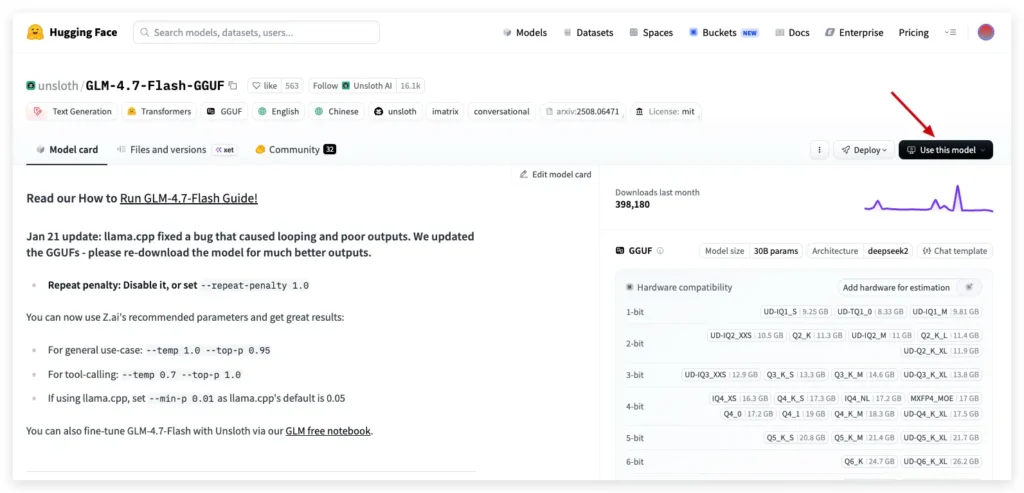Select the Q3_K_M 14.6 GB quantization

click(x=864, y=375)
